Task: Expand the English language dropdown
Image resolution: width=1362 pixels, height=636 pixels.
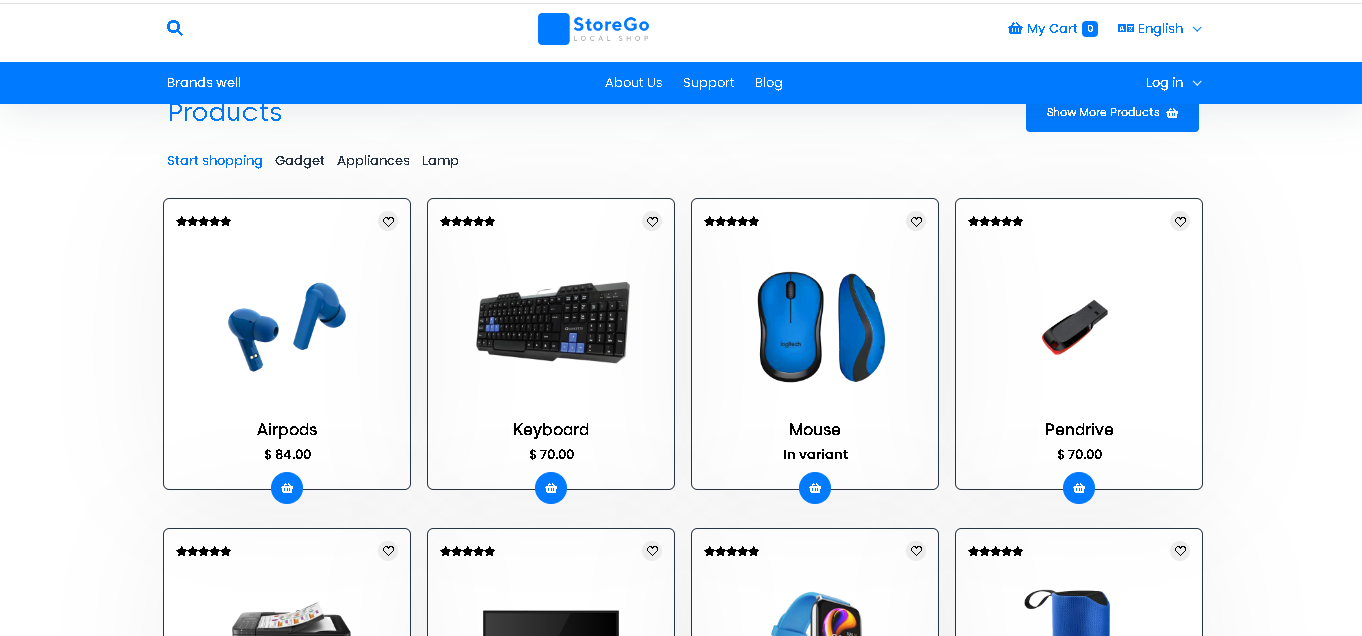Action: coord(1160,29)
